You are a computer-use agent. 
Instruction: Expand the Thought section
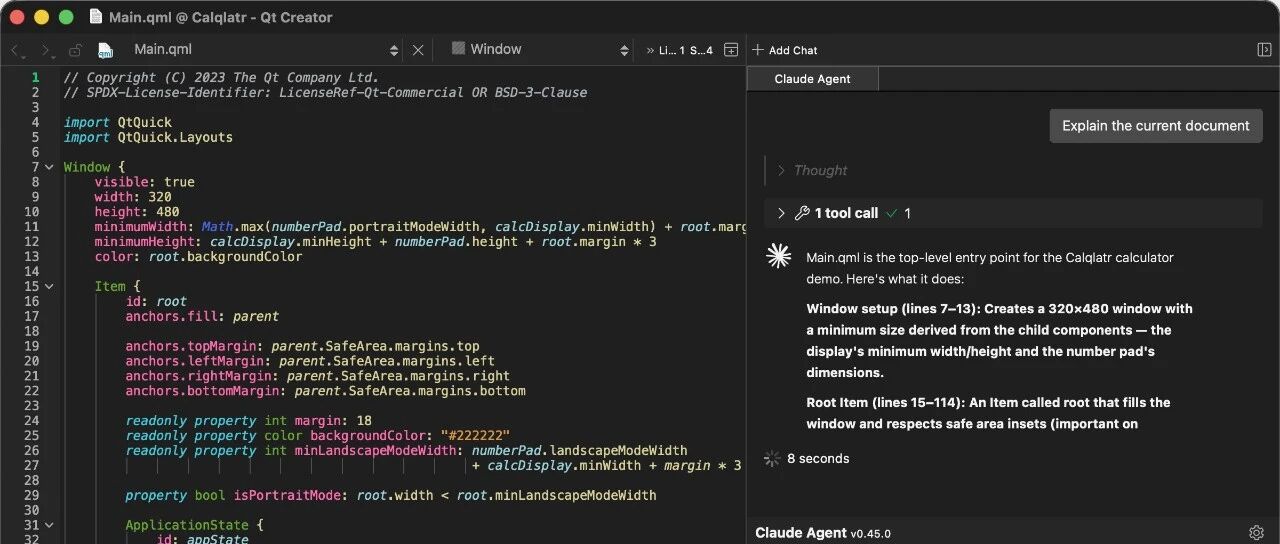(x=812, y=171)
